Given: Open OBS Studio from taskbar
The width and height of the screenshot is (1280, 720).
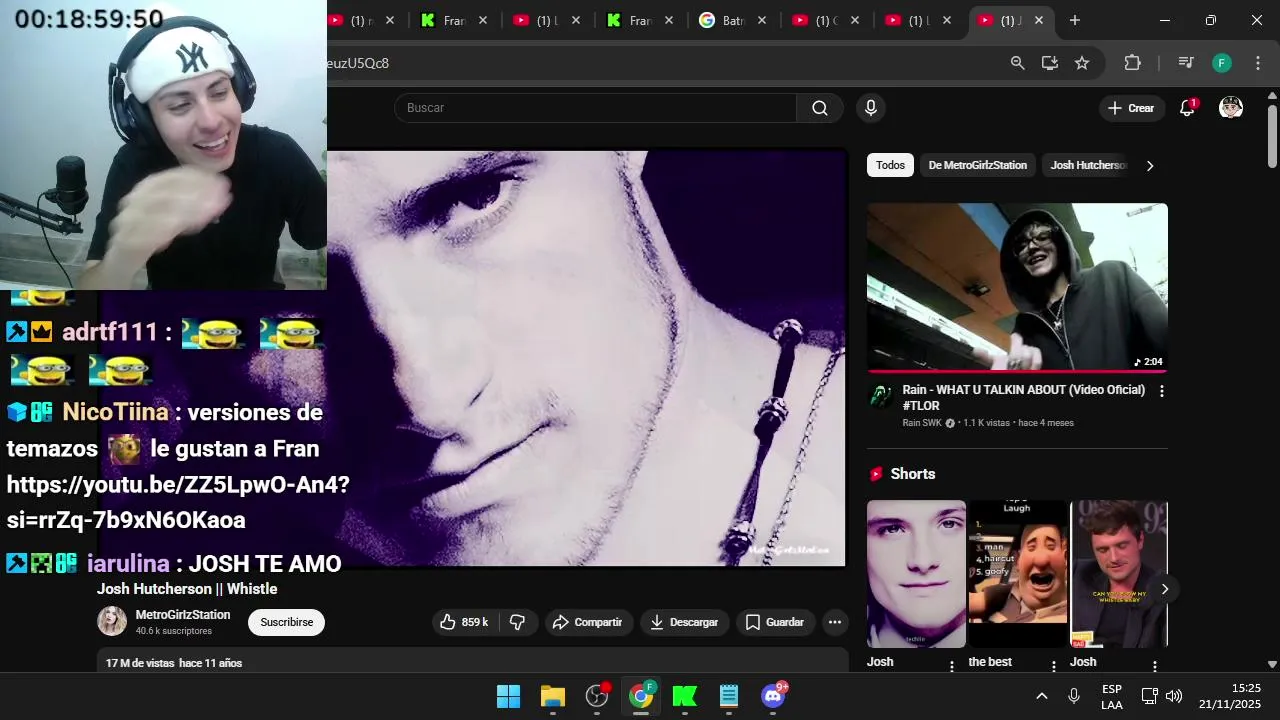Looking at the screenshot, I should click(597, 696).
